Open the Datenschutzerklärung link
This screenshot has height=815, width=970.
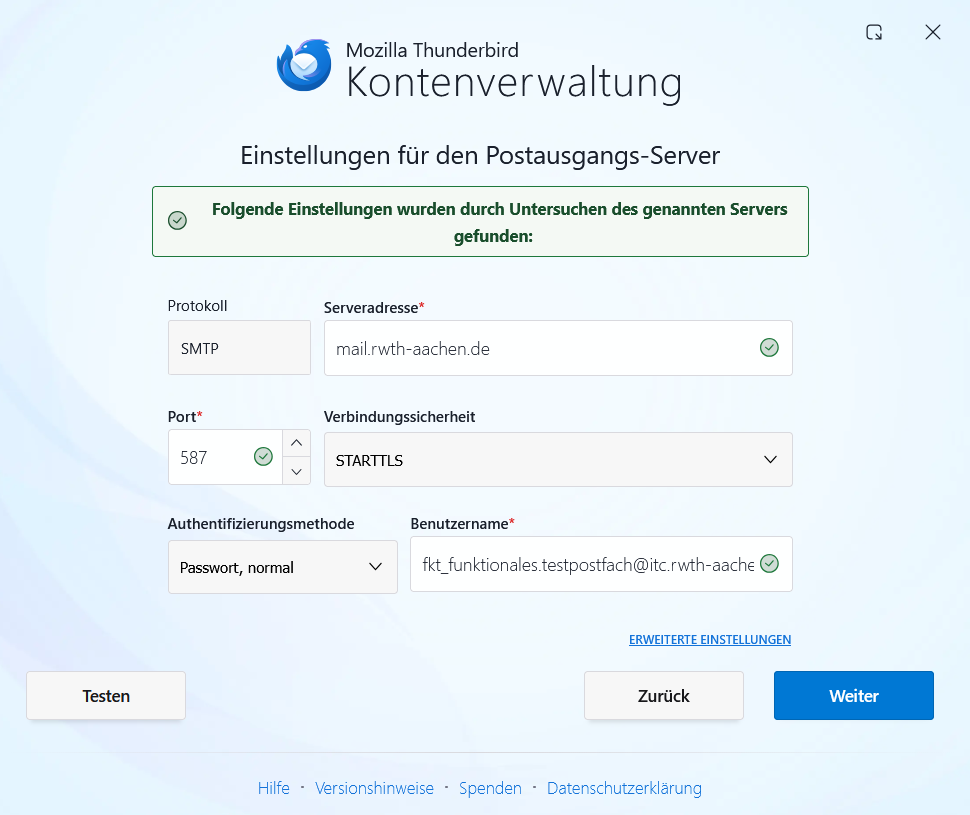tap(624, 788)
